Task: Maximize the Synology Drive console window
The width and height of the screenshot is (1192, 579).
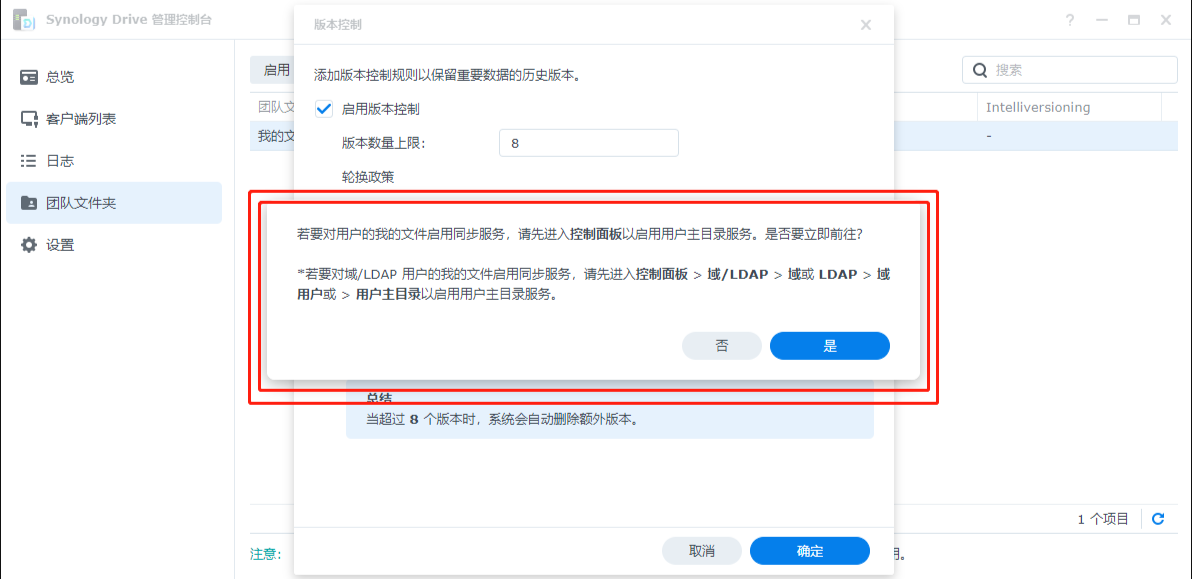Action: click(1134, 20)
